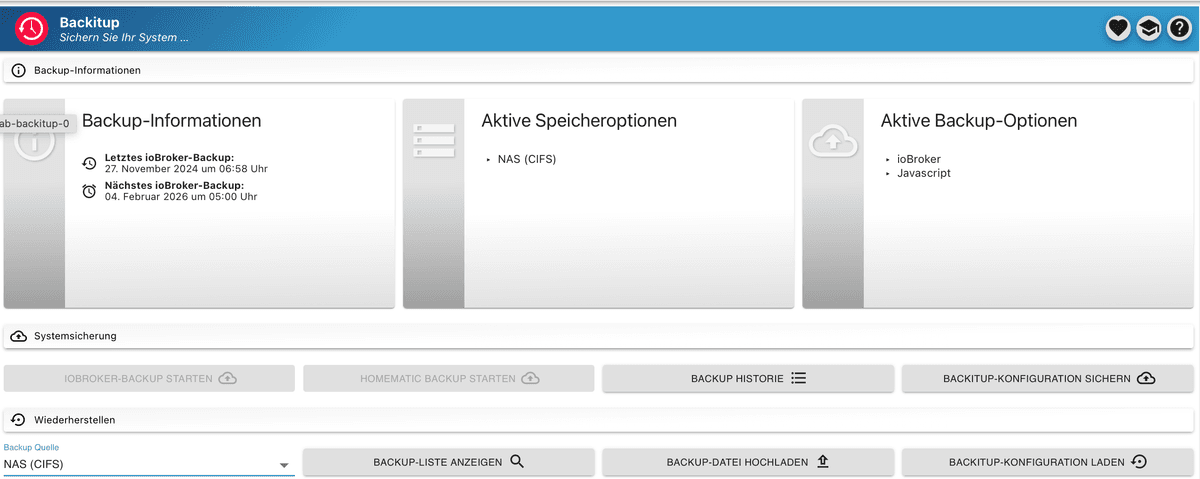Click the ioBroker backup option entry
The height and width of the screenshot is (479, 1200).
(x=918, y=159)
